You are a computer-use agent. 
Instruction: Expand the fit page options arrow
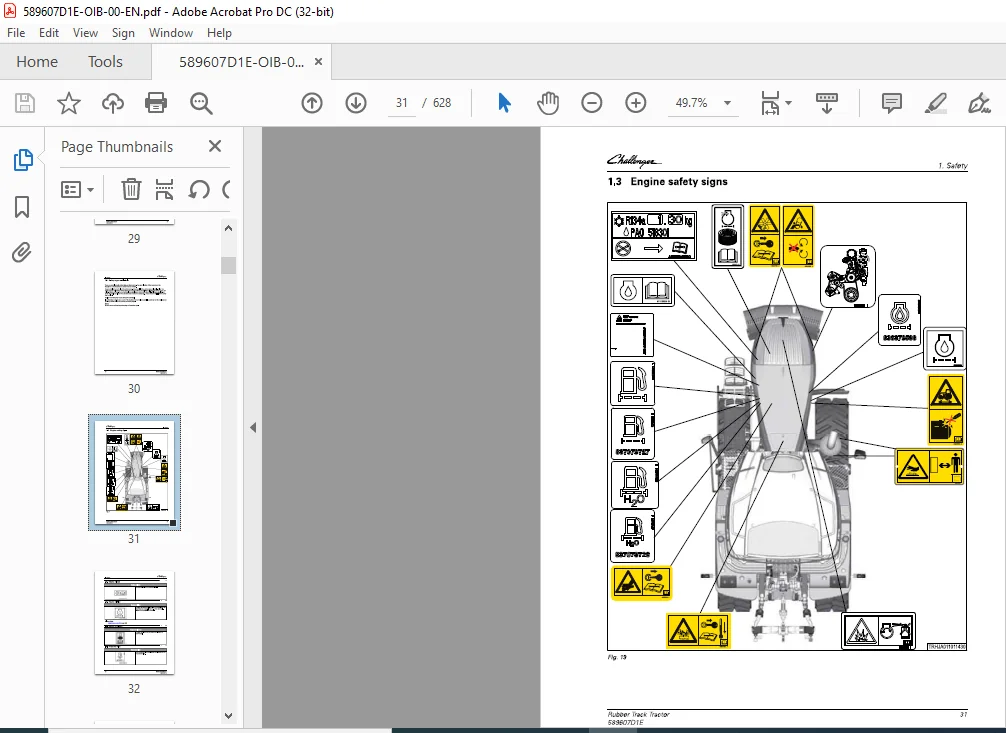click(x=789, y=103)
